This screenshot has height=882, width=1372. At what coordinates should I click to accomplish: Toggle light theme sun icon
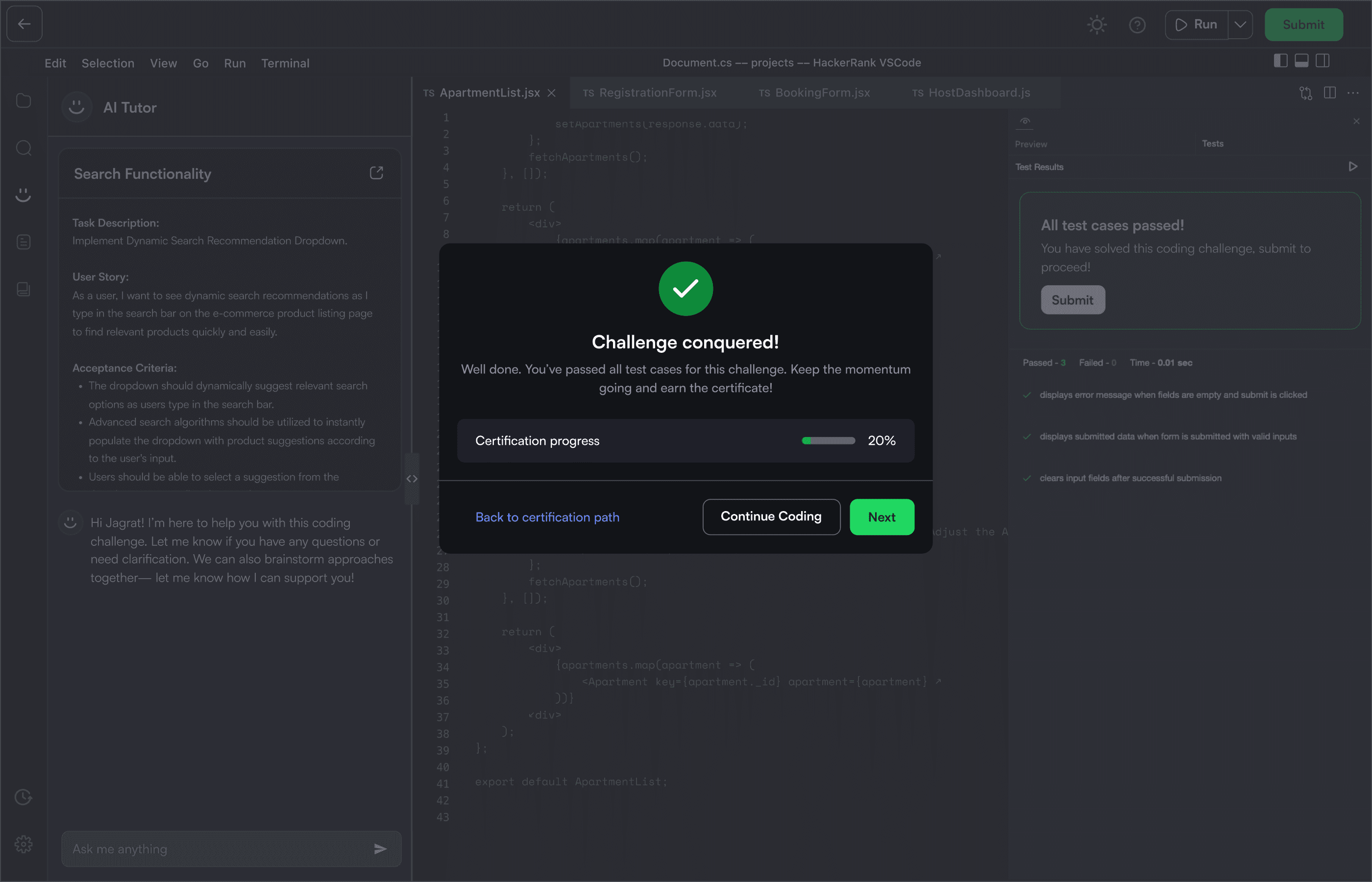pos(1097,24)
